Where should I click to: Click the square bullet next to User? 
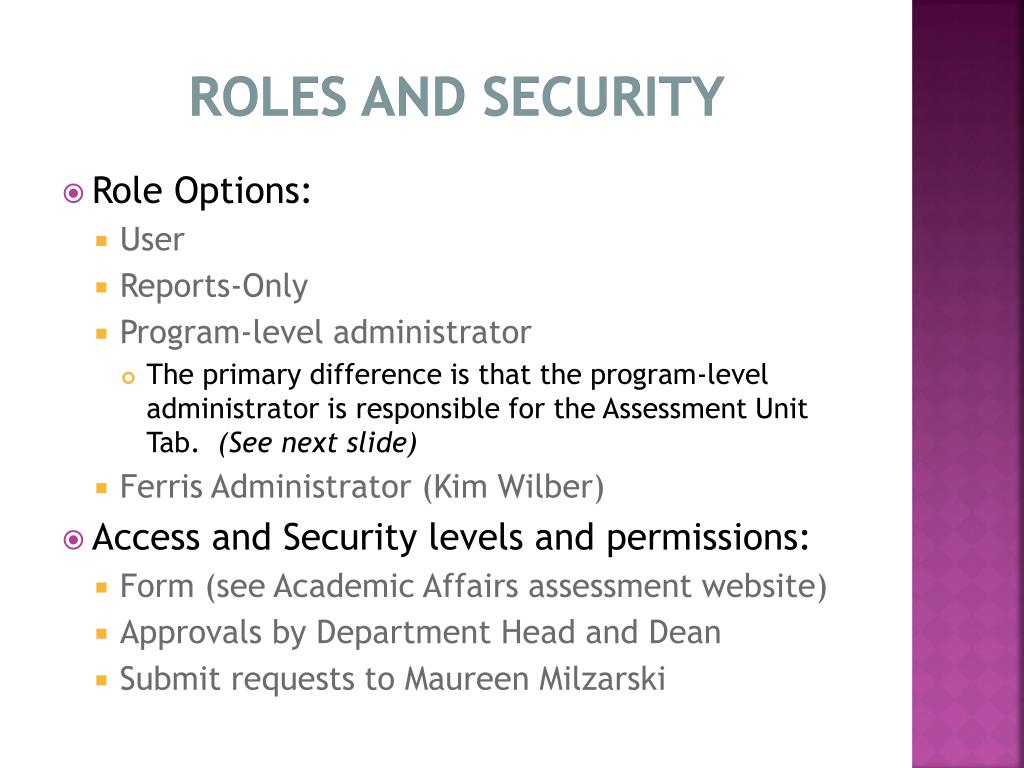pyautogui.click(x=101, y=241)
